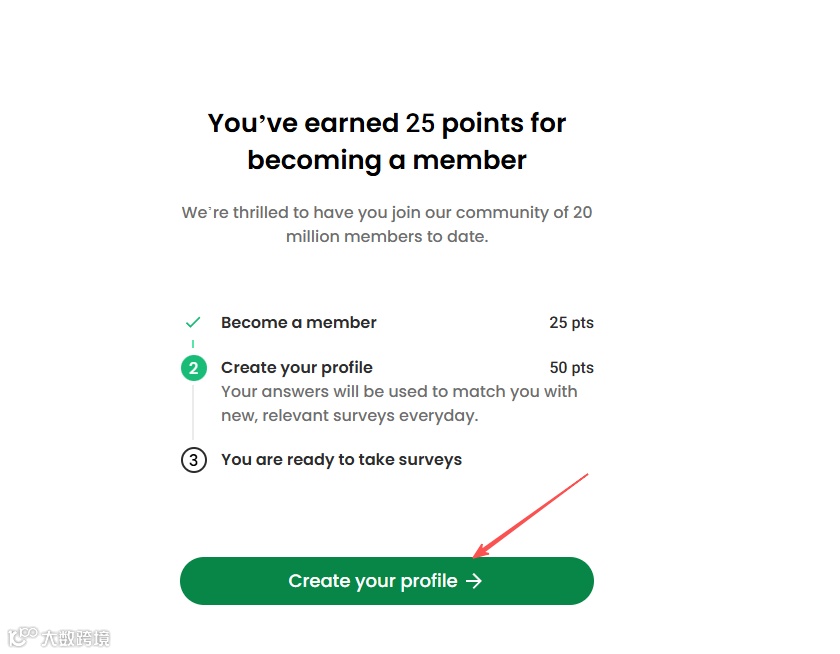Click the red annotation arrow pointing at the button
The width and height of the screenshot is (840, 654).
click(x=531, y=514)
